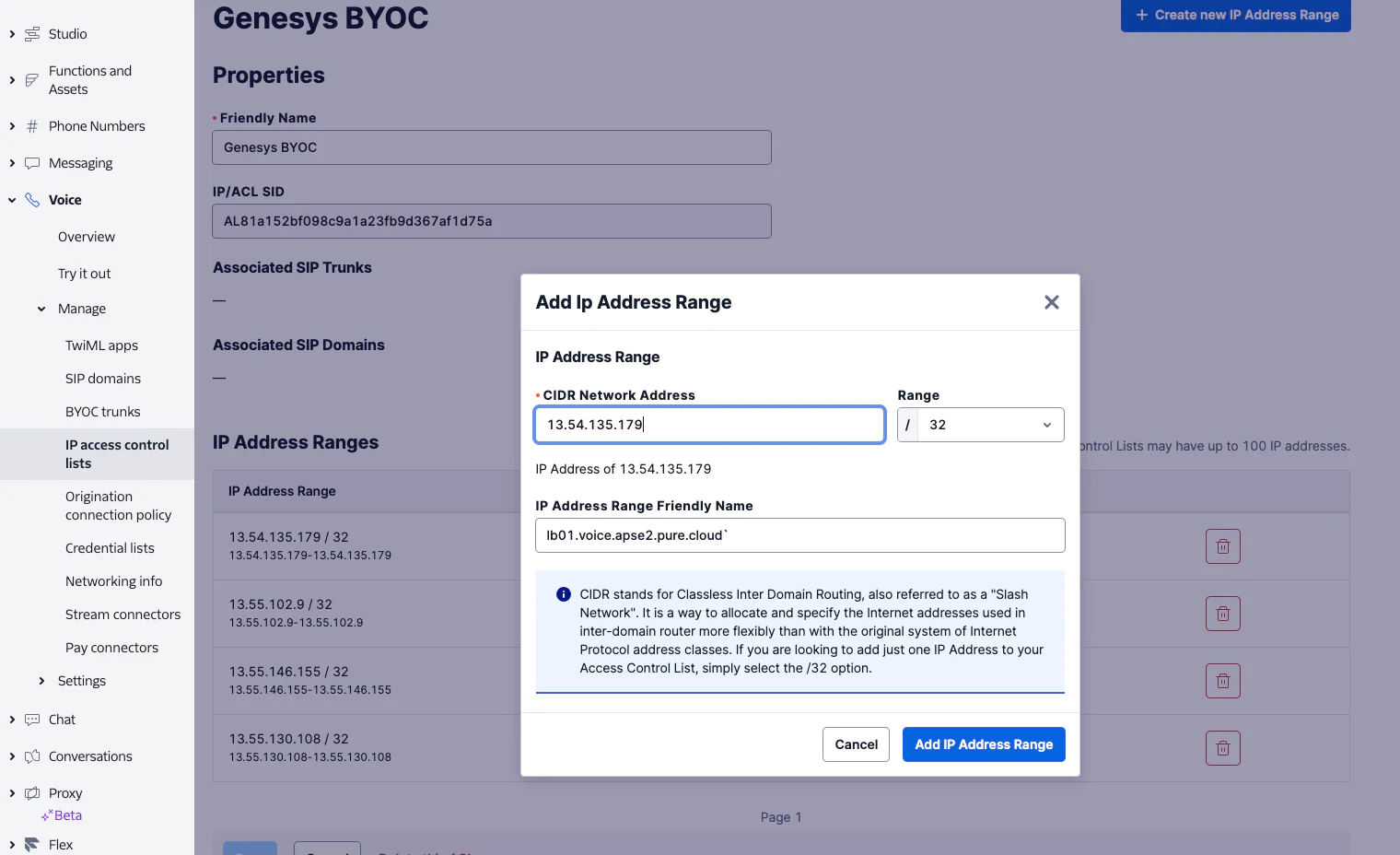This screenshot has height=855, width=1400.
Task: Expand the Flex section chevron
Action: (12, 845)
